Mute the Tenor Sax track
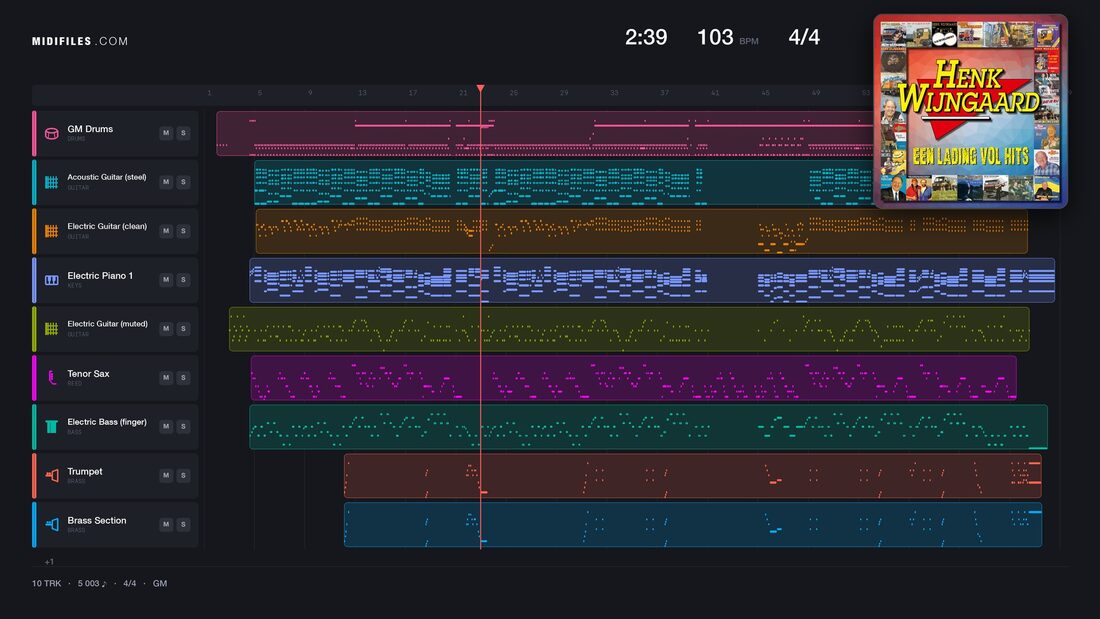 click(166, 378)
